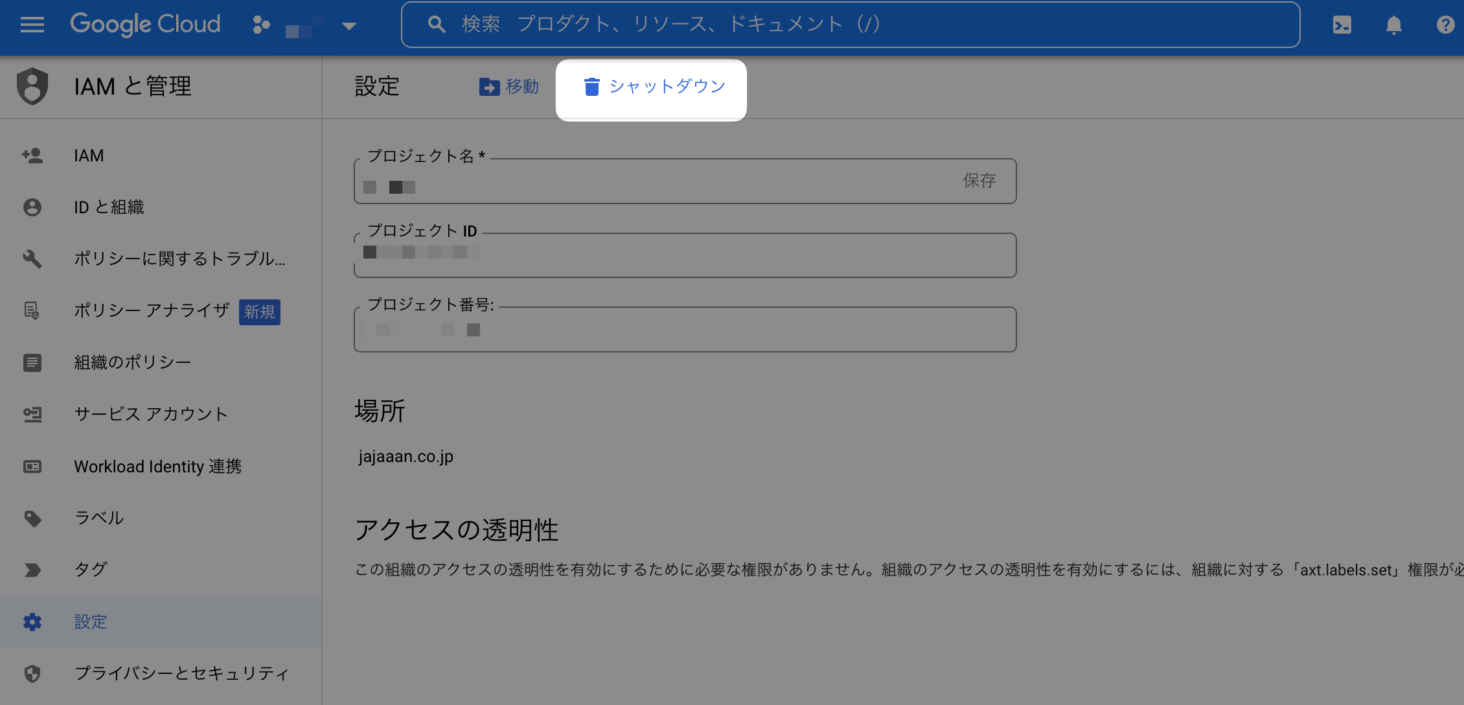Viewport: 1464px width, 705px height.
Task: Open the notifications bell
Action: [1393, 25]
